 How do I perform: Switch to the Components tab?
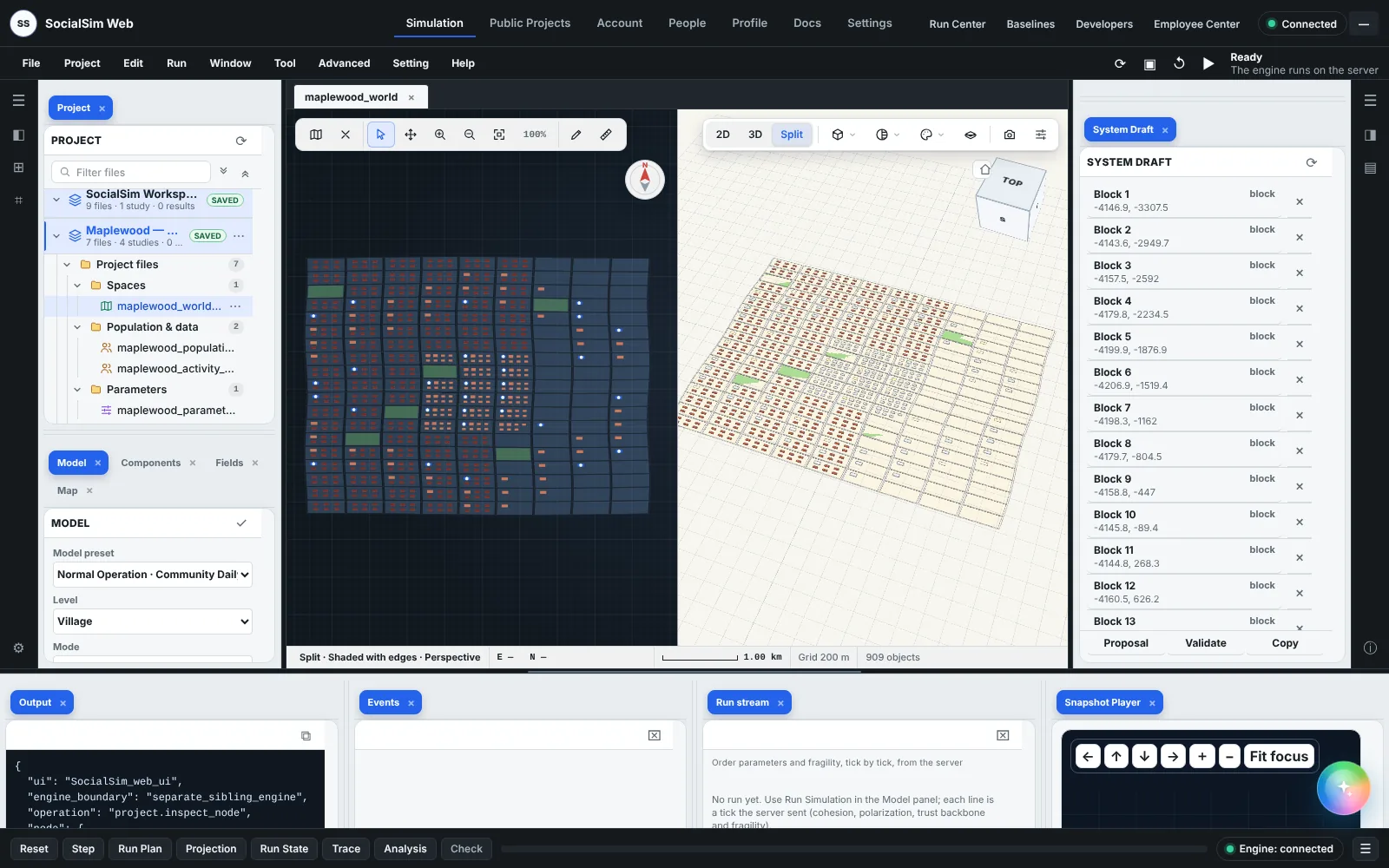pyautogui.click(x=151, y=464)
